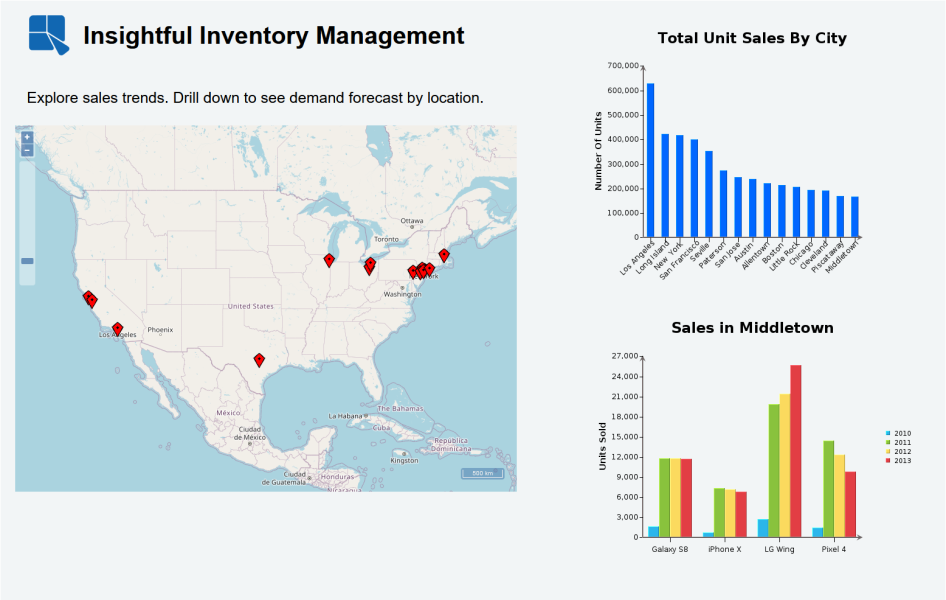Click the Cleveland map pin in Ohio
Image resolution: width=946 pixels, height=600 pixels.
370,263
